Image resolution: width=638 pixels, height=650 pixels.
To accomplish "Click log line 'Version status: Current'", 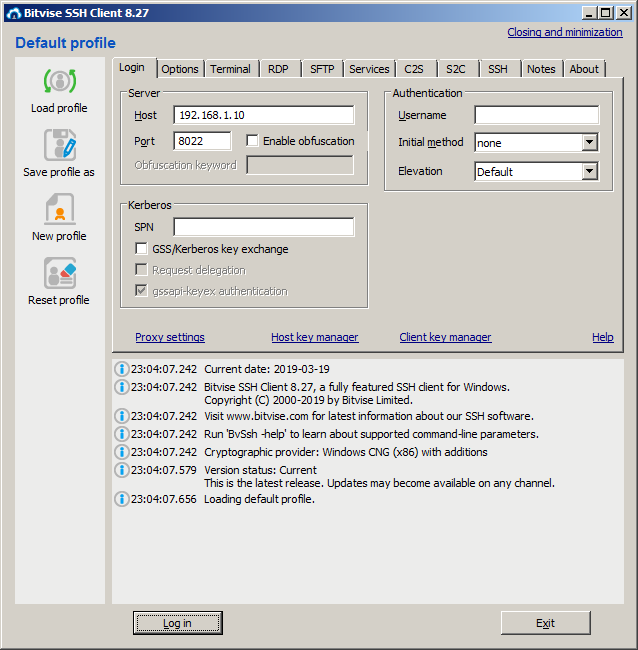I will click(260, 470).
